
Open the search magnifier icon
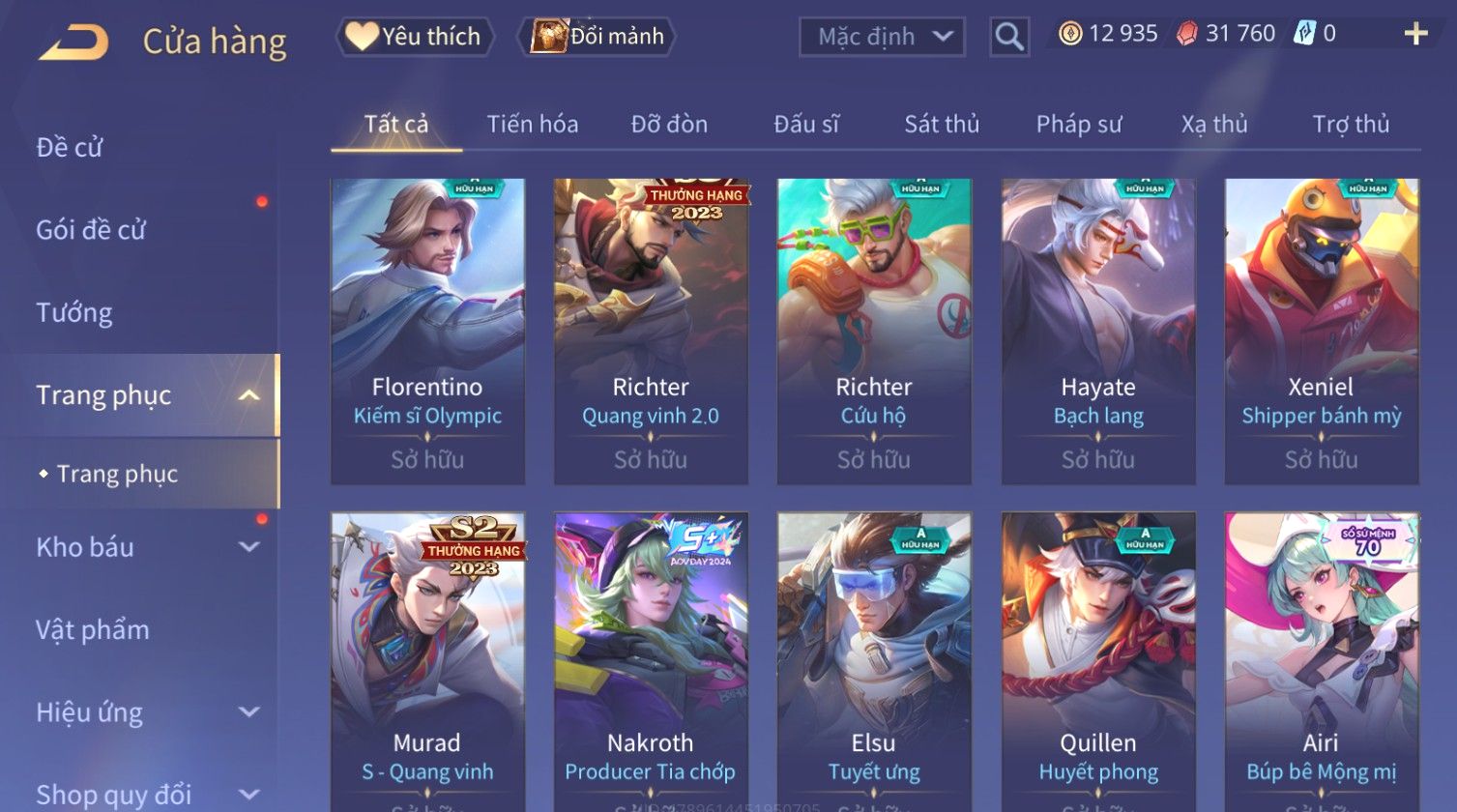click(1009, 37)
